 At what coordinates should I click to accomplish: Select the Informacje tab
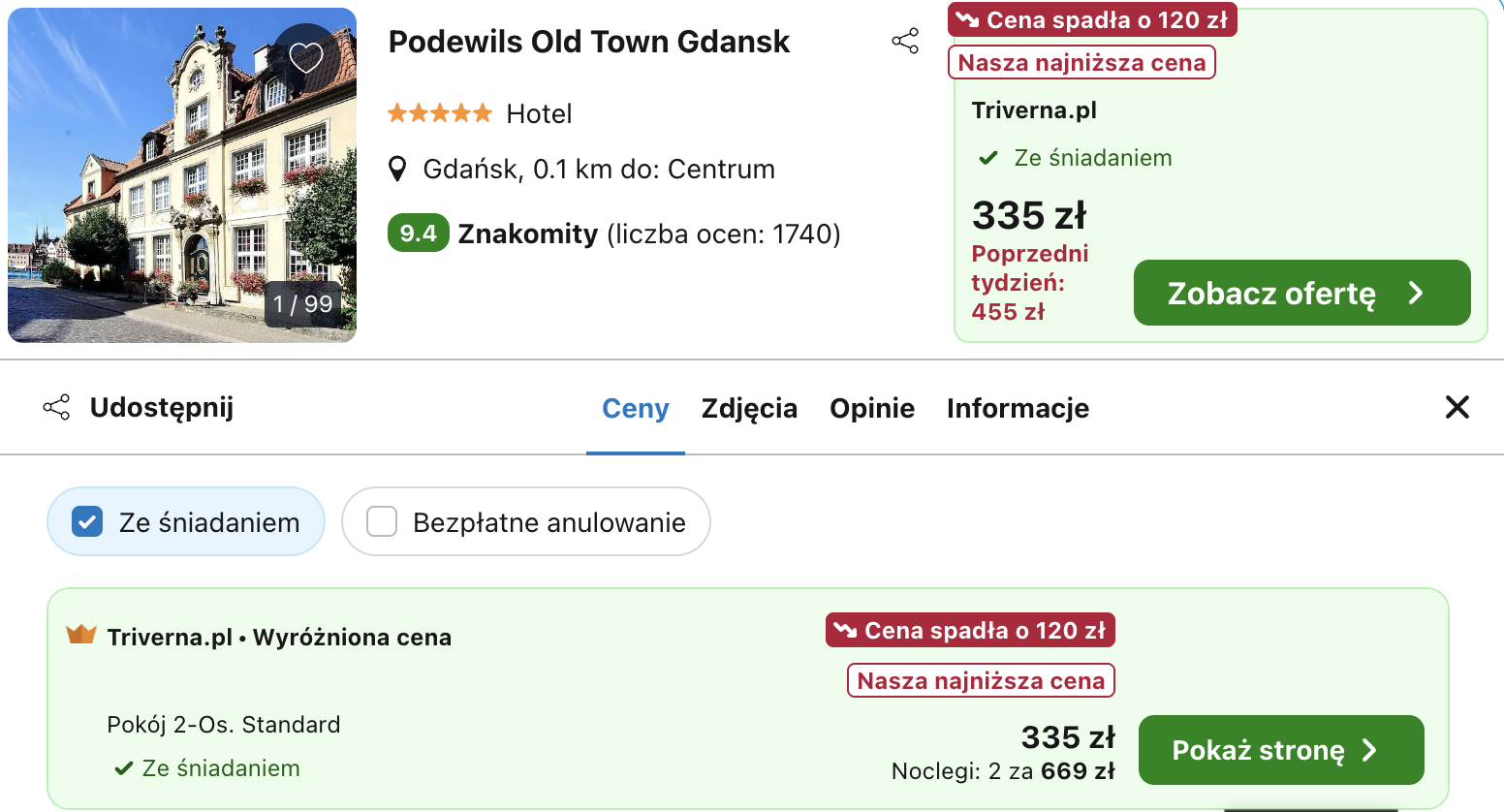1018,408
